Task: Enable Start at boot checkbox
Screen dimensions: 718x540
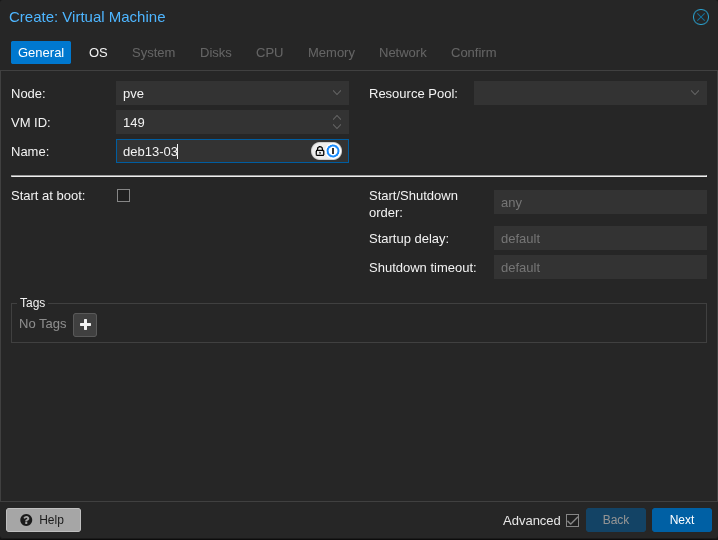Action: point(123,196)
